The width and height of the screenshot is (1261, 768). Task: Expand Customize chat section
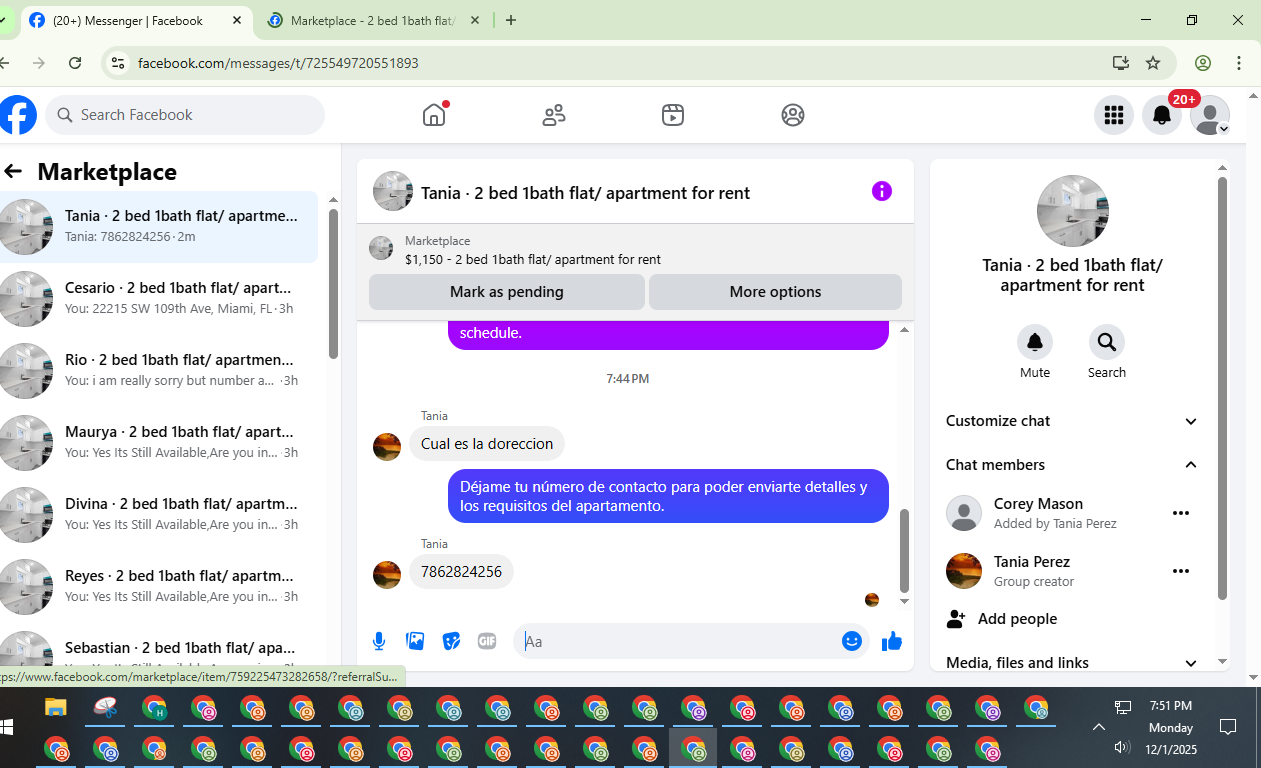1072,421
